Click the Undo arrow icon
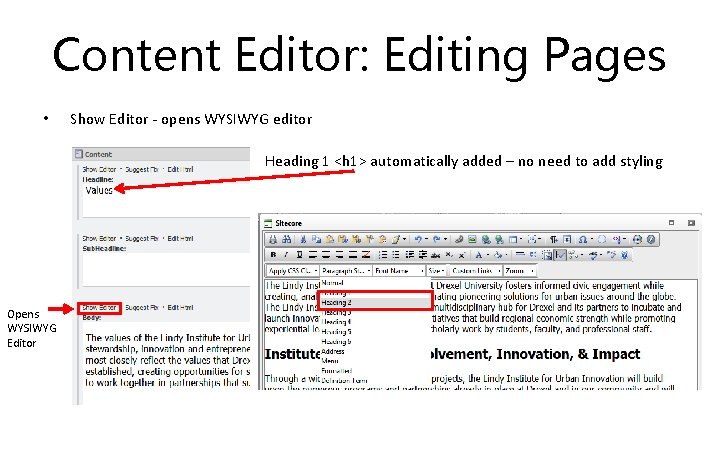720x450 pixels. click(x=418, y=239)
